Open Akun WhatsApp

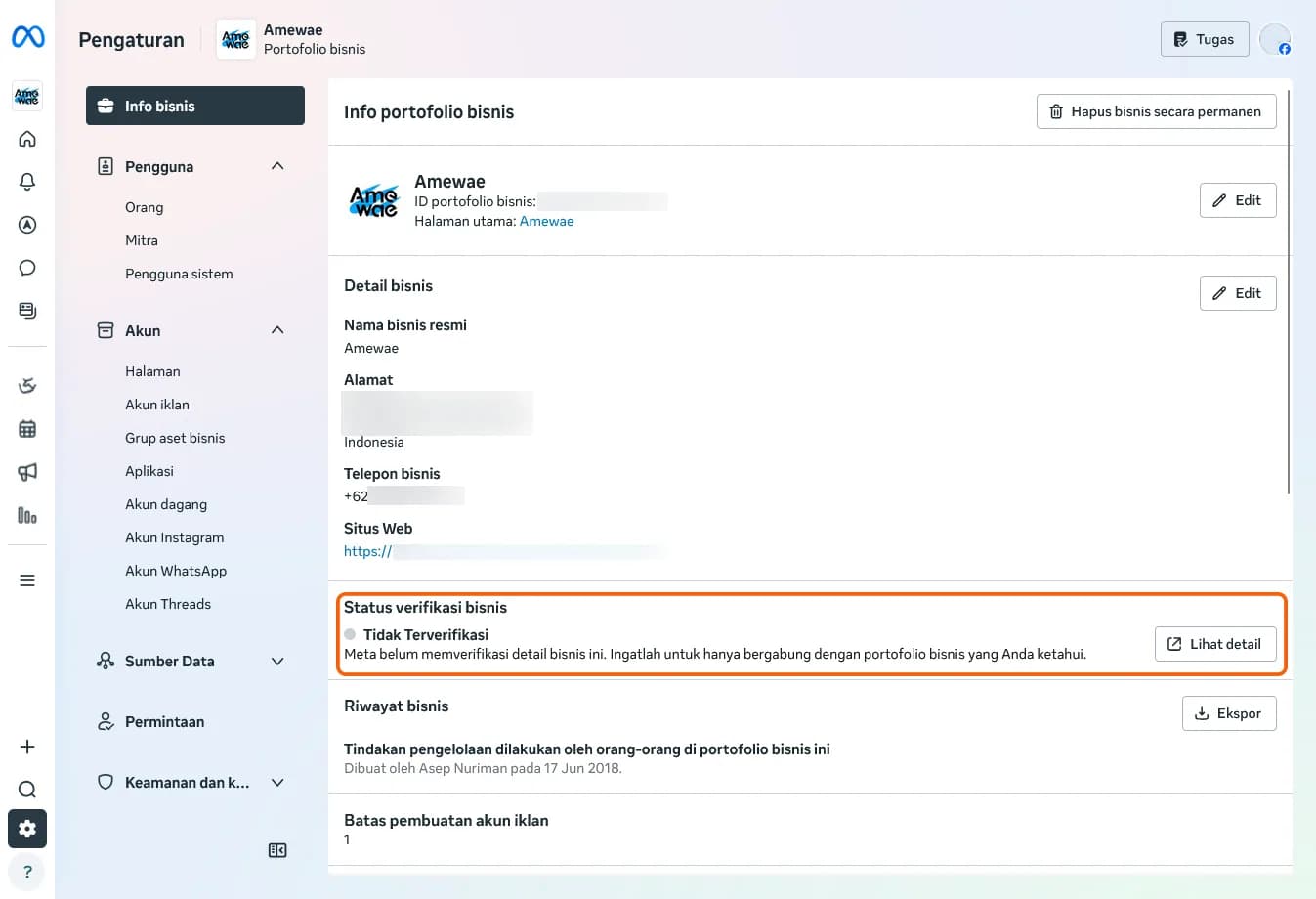(x=176, y=571)
